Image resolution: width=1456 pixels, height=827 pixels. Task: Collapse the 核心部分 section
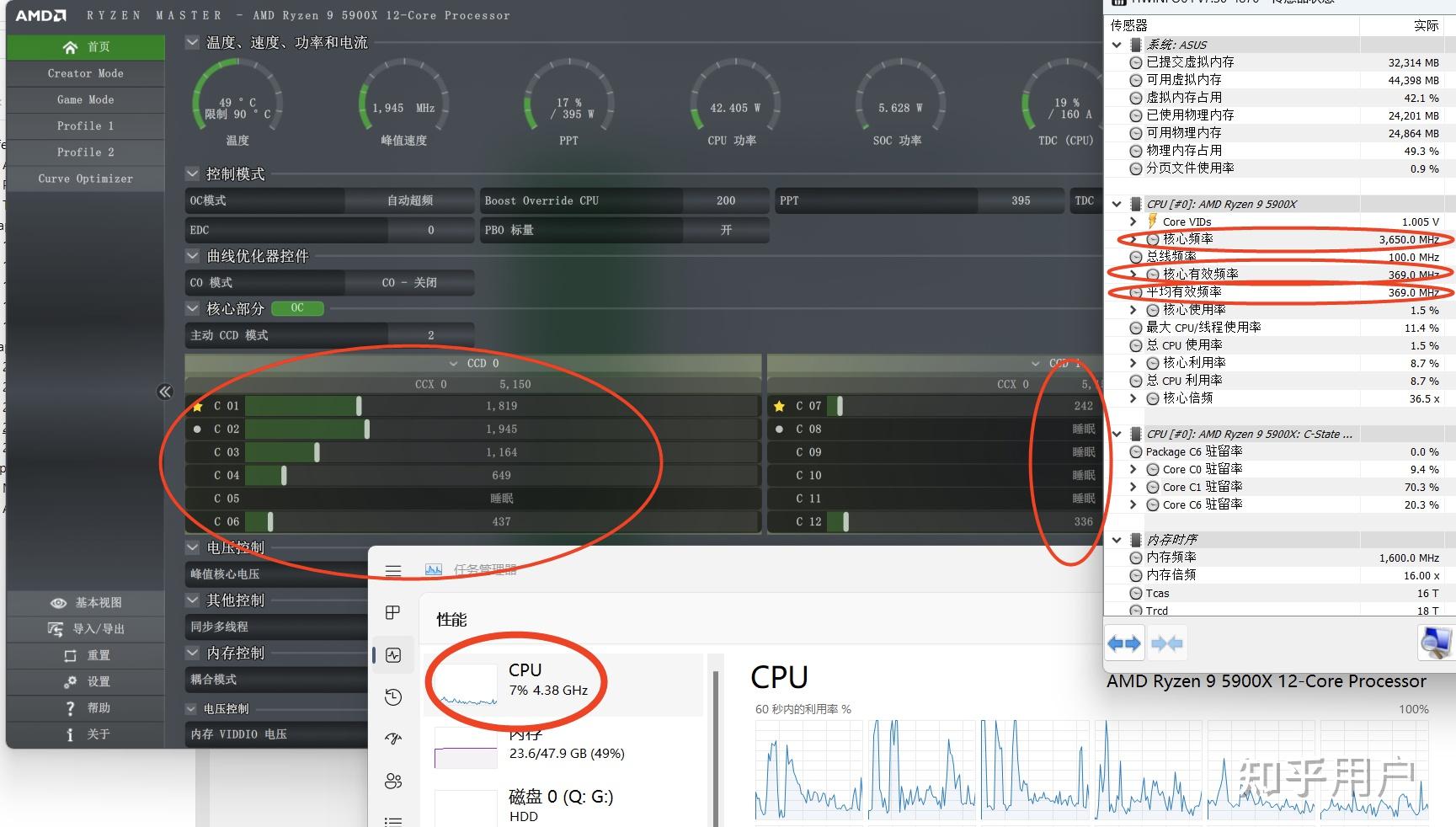192,308
